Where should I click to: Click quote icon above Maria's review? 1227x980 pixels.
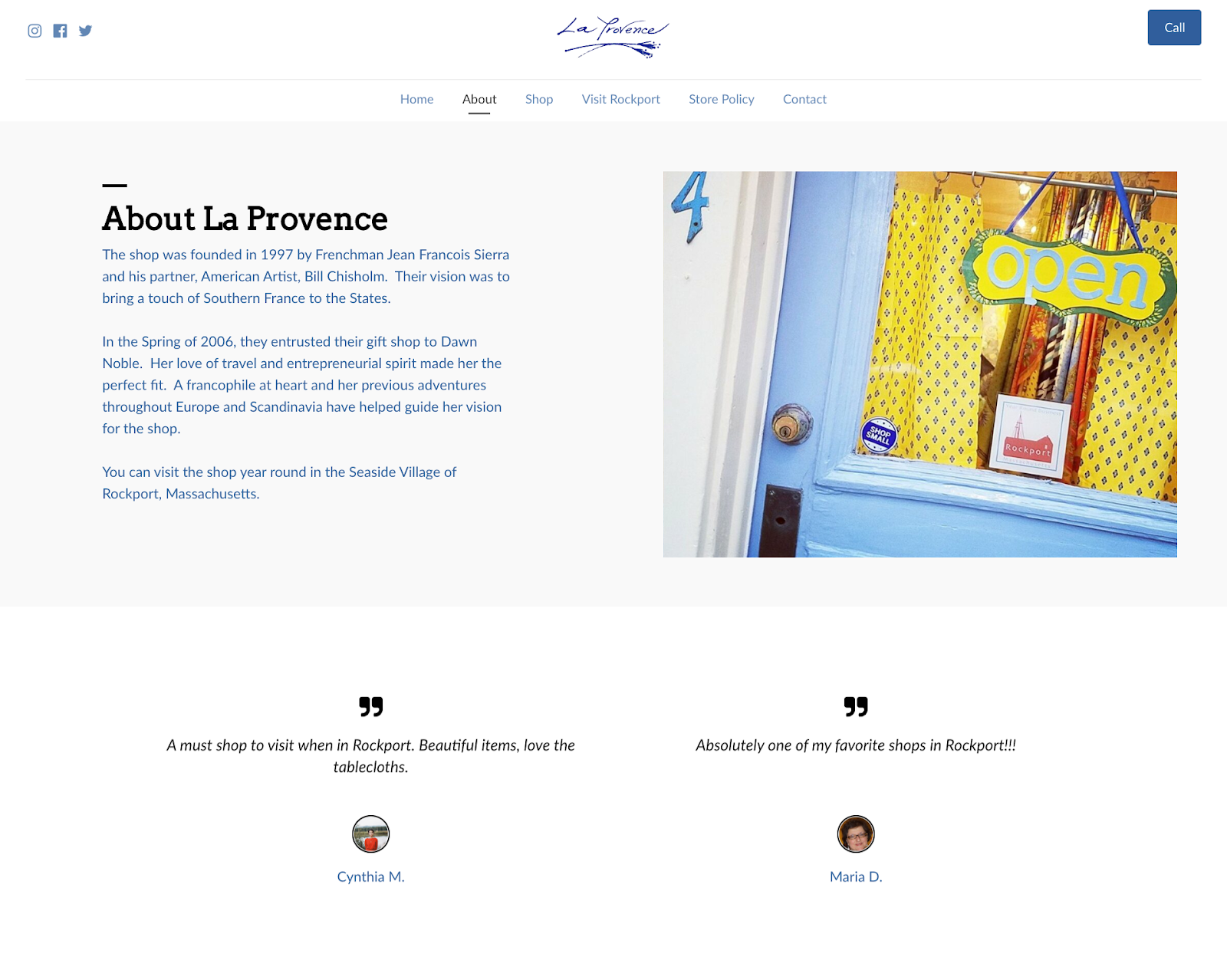click(856, 706)
